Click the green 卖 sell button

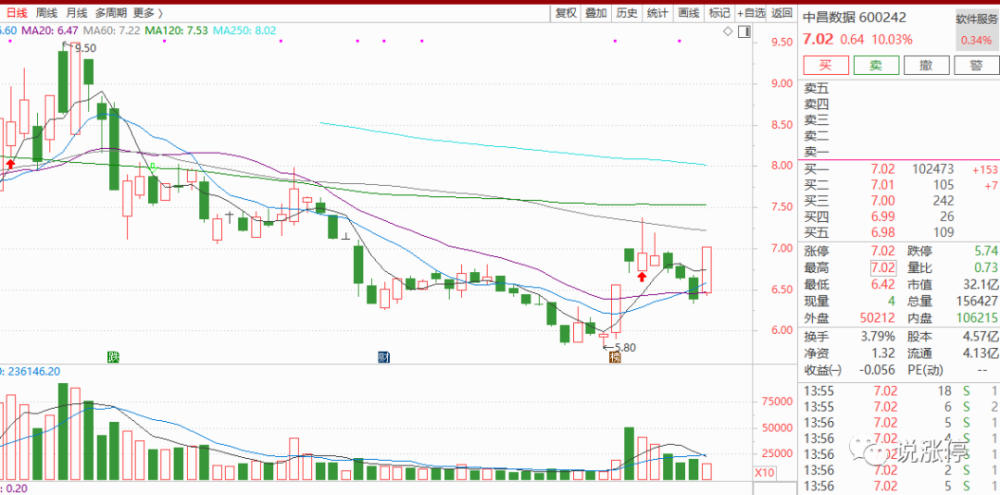click(876, 65)
